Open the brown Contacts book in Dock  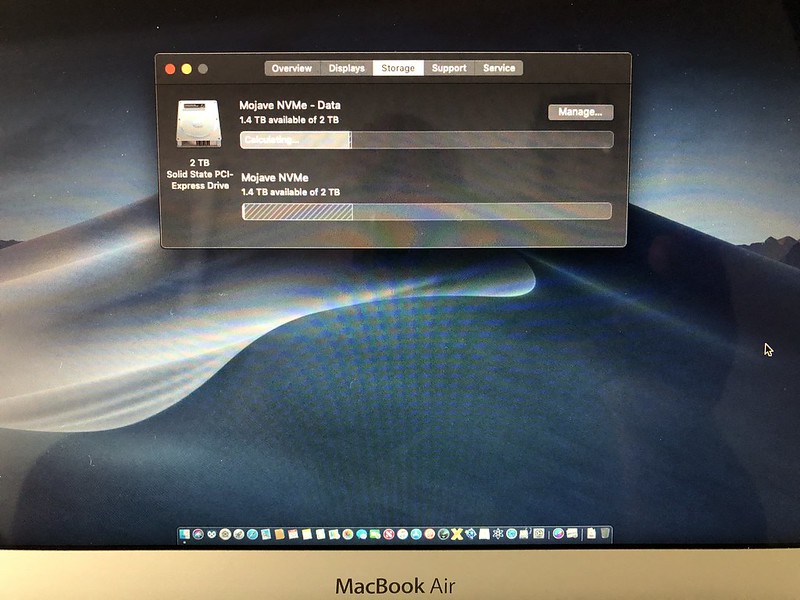coord(280,534)
